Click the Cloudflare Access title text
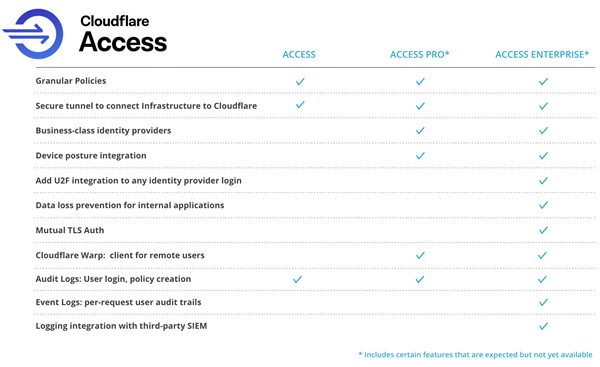 pos(123,33)
